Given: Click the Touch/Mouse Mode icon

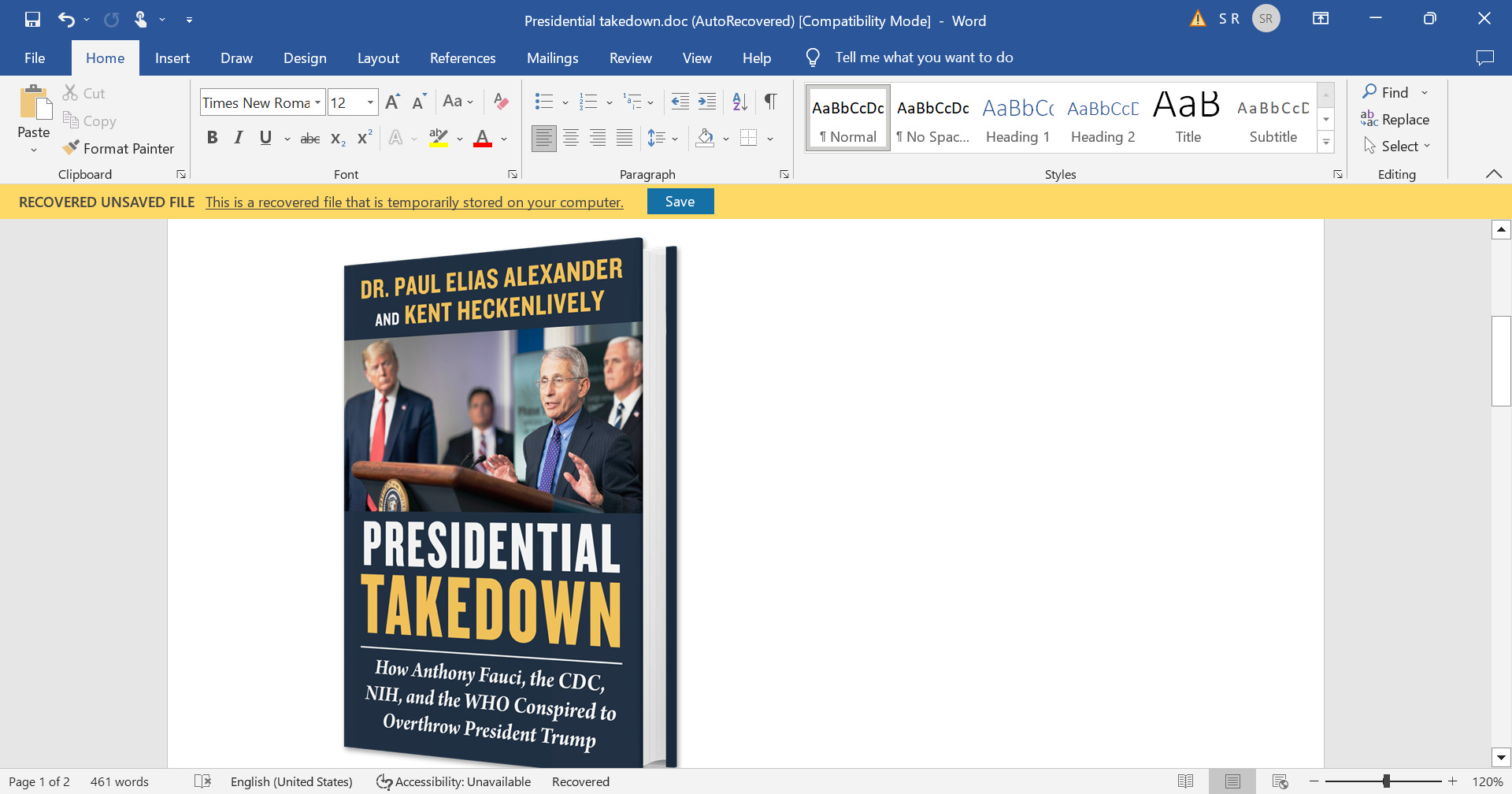Looking at the screenshot, I should pyautogui.click(x=140, y=20).
